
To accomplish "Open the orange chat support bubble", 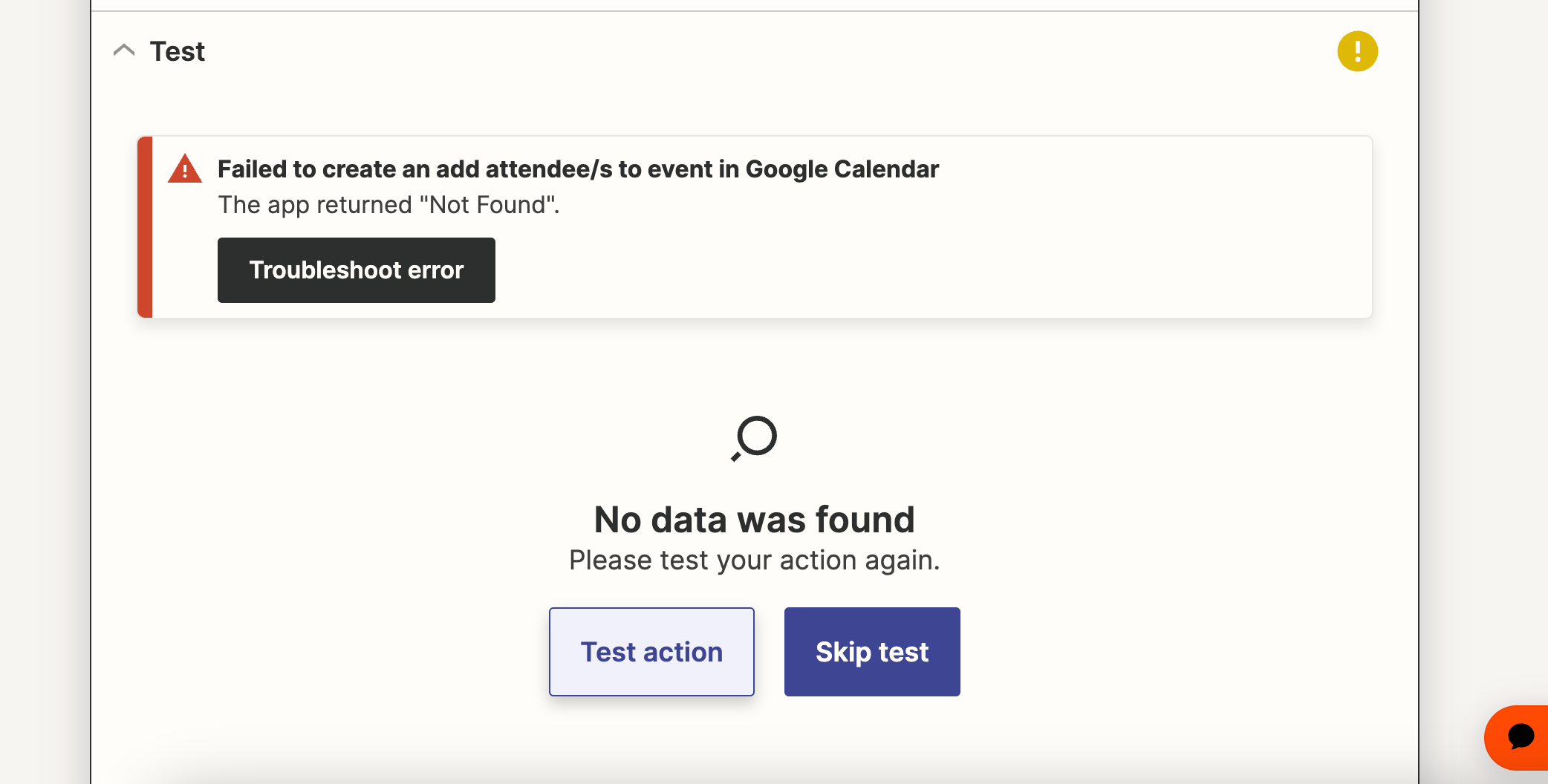I will pos(1516,737).
